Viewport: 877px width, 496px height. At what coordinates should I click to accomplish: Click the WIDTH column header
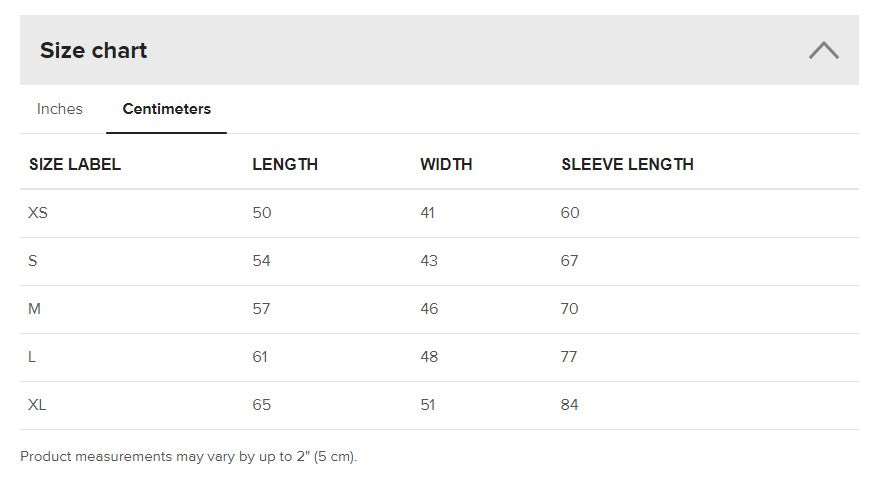click(446, 164)
